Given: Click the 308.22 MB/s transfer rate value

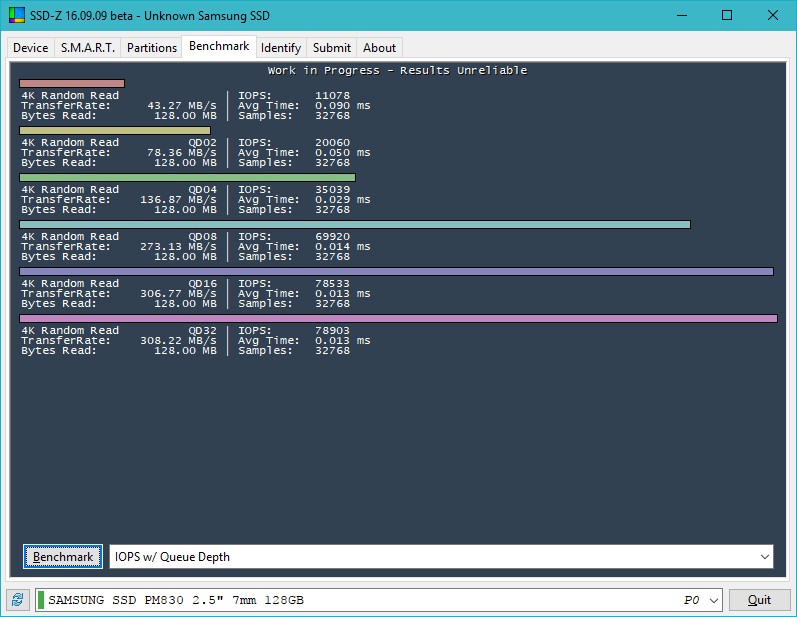Looking at the screenshot, I should pos(178,341).
